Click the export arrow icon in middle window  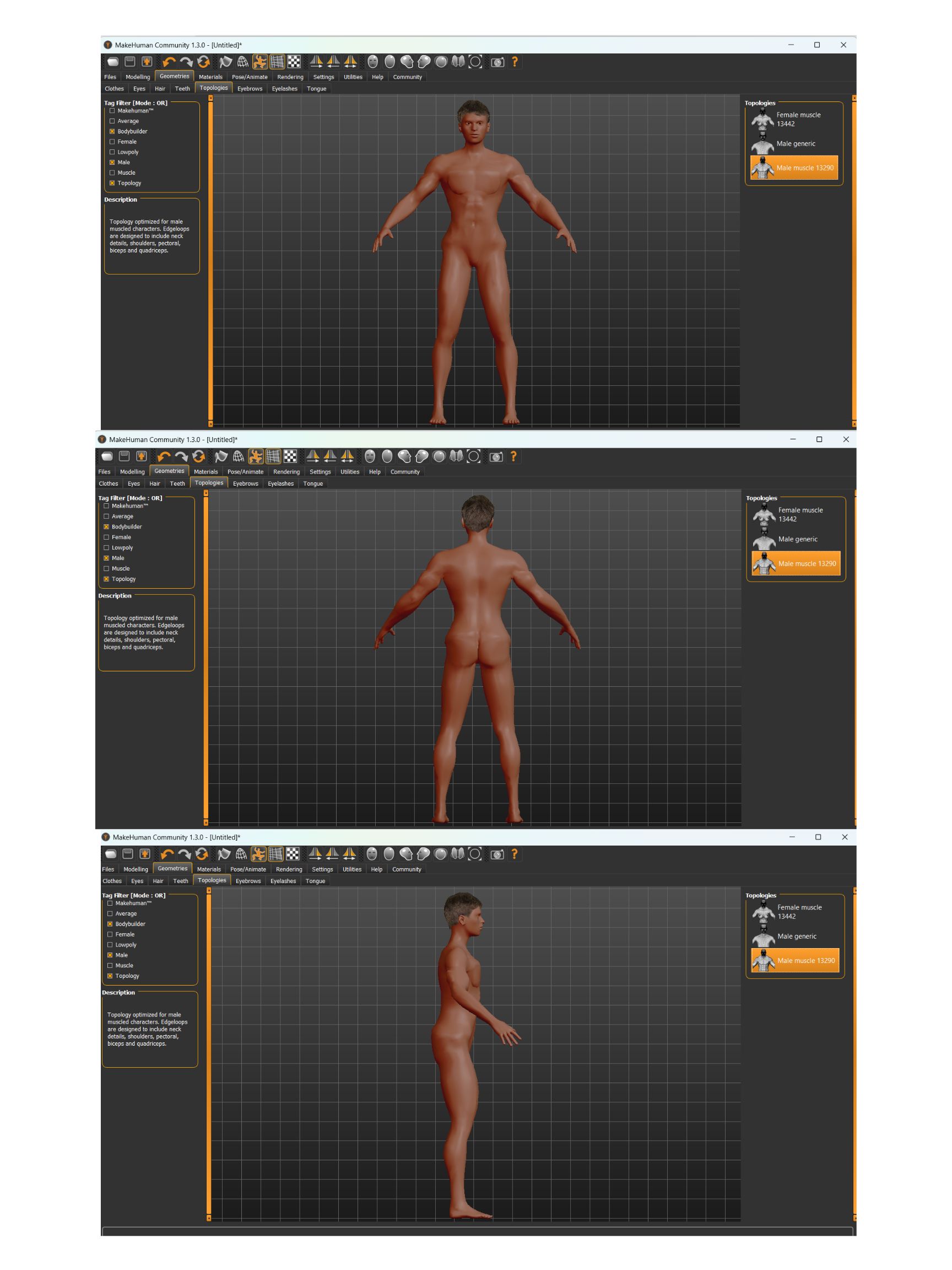point(141,456)
